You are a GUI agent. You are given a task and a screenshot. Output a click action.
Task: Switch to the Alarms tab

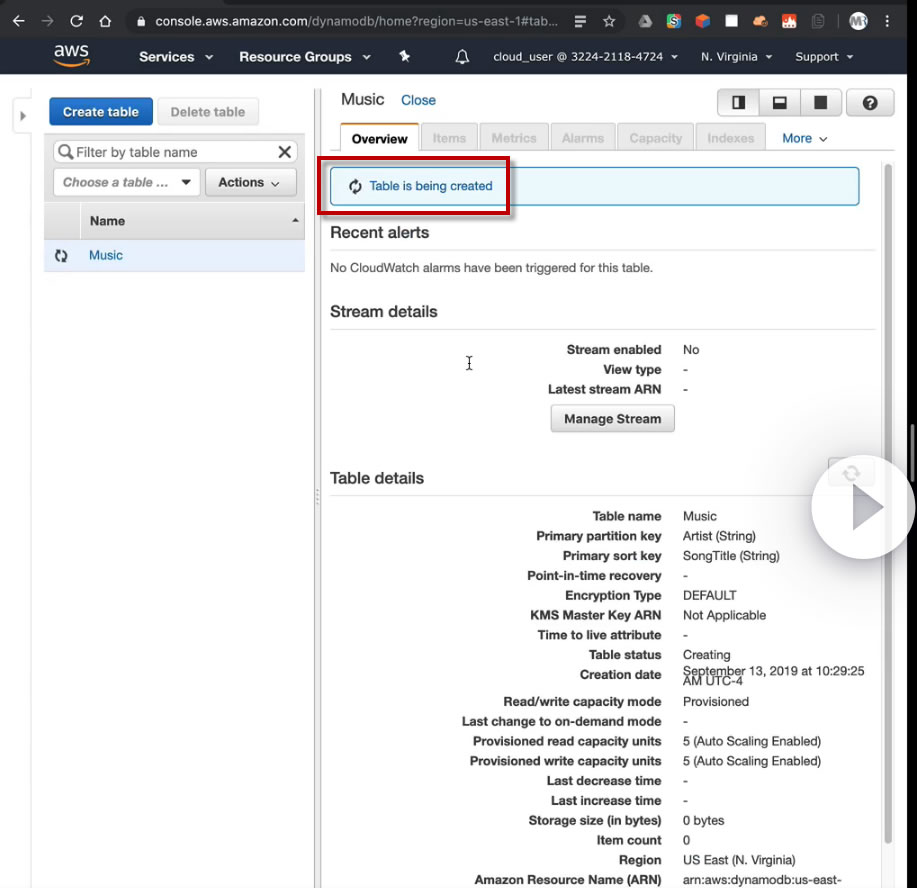click(x=582, y=138)
